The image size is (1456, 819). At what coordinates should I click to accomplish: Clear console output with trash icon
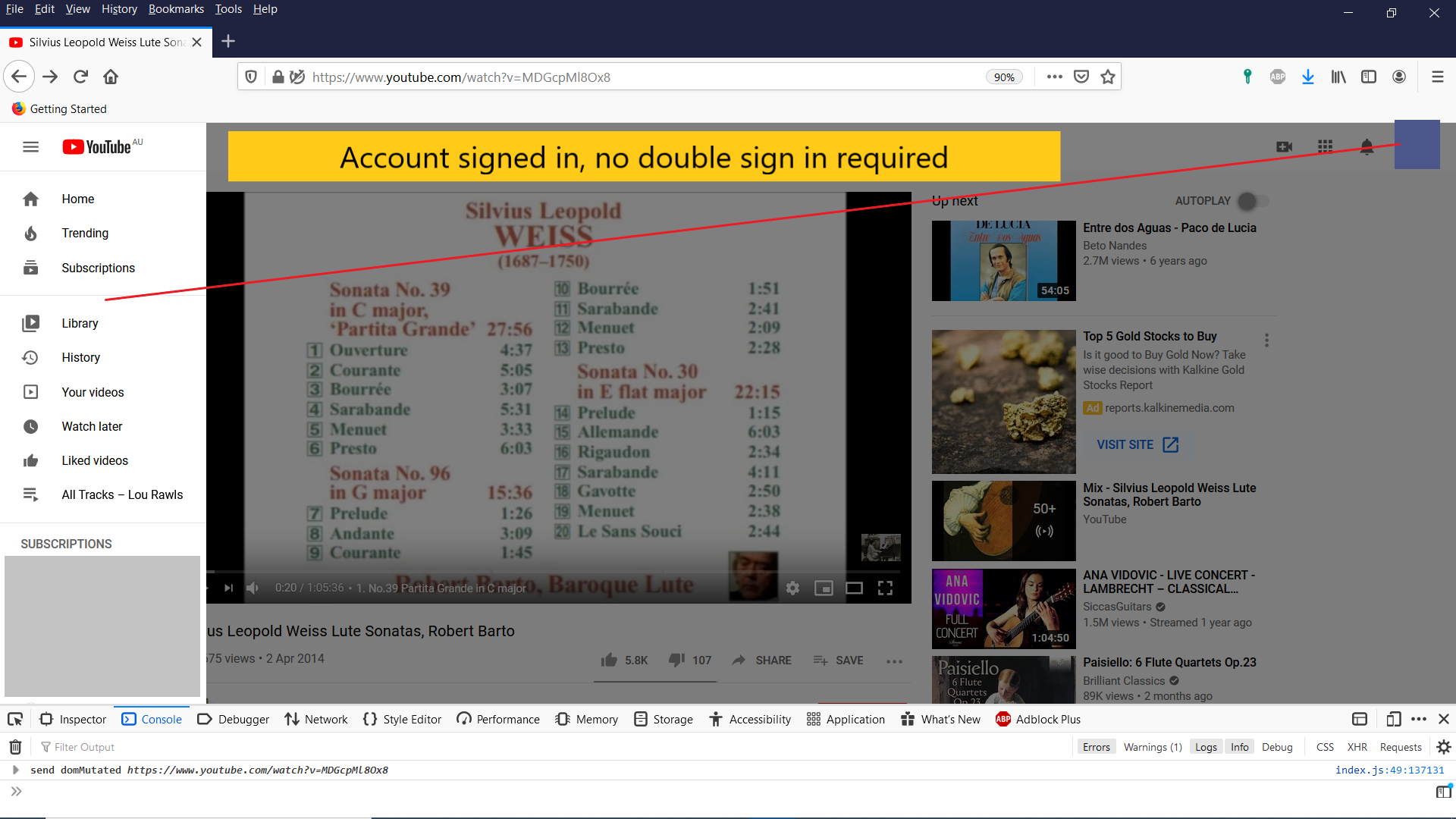[15, 747]
